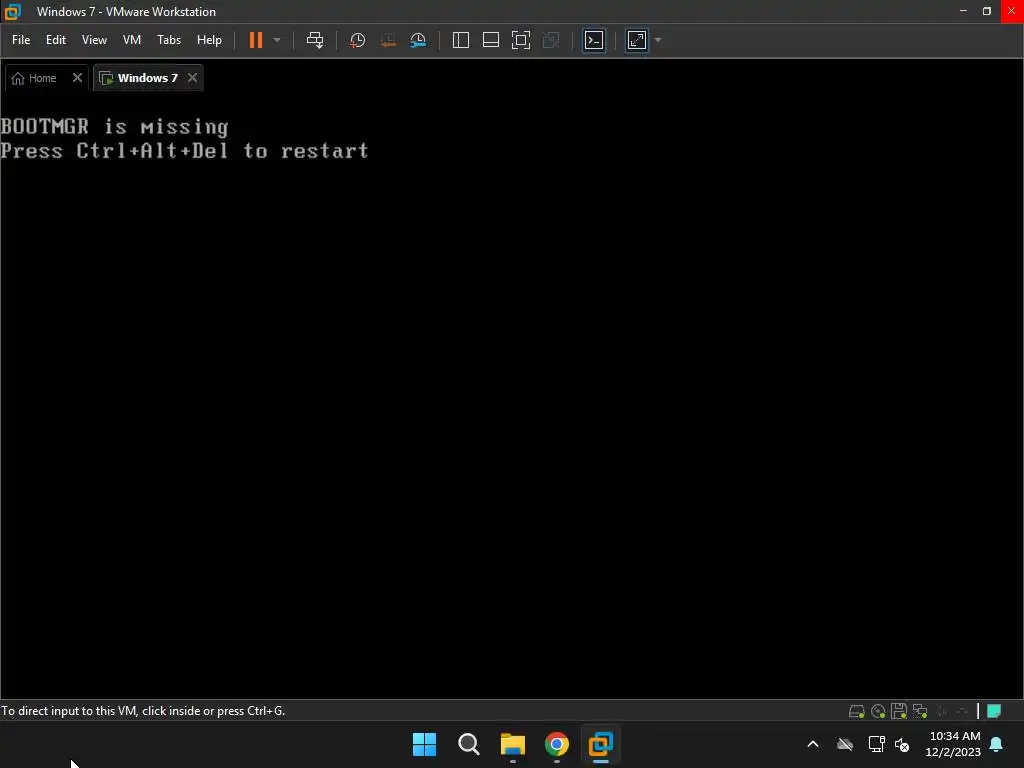Toggle the console view icon
The image size is (1024, 768).
point(594,40)
